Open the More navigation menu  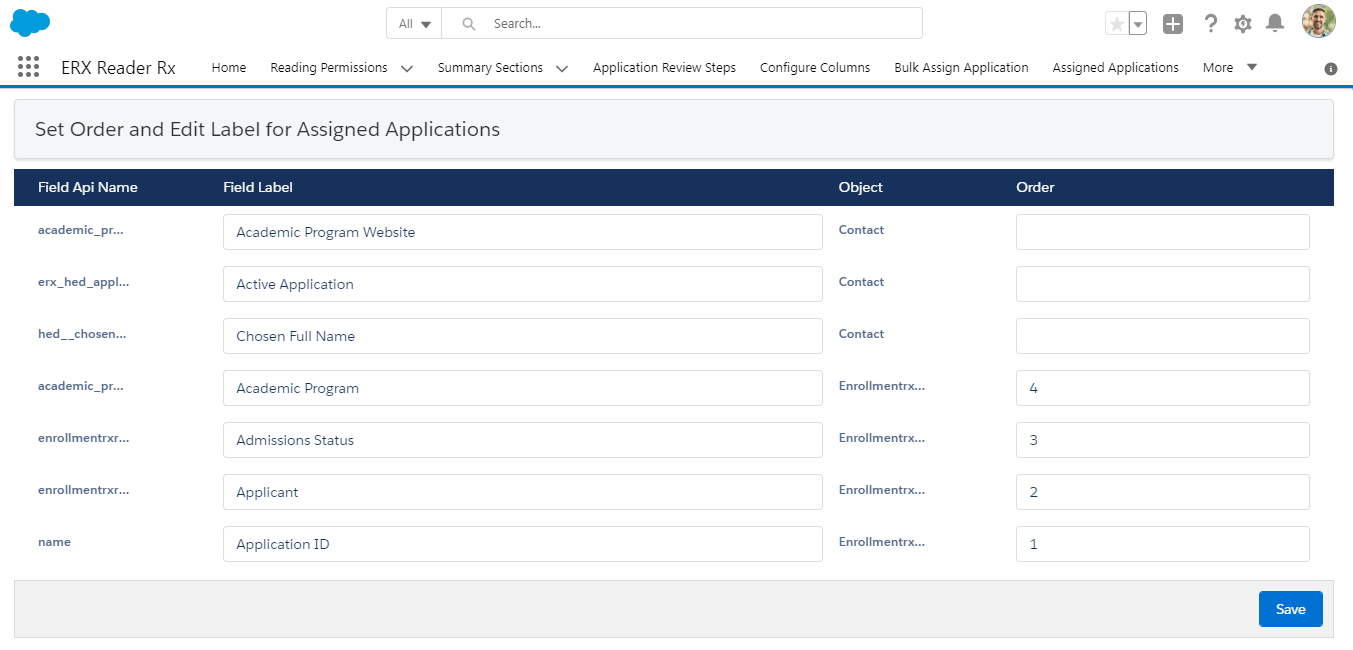click(x=1229, y=67)
